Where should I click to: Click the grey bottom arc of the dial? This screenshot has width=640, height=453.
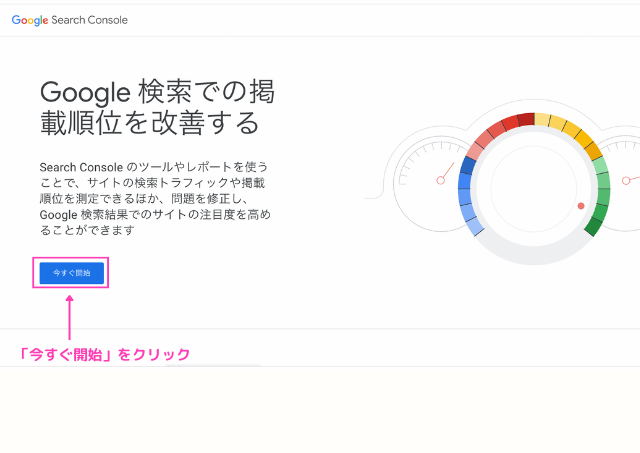pos(534,253)
